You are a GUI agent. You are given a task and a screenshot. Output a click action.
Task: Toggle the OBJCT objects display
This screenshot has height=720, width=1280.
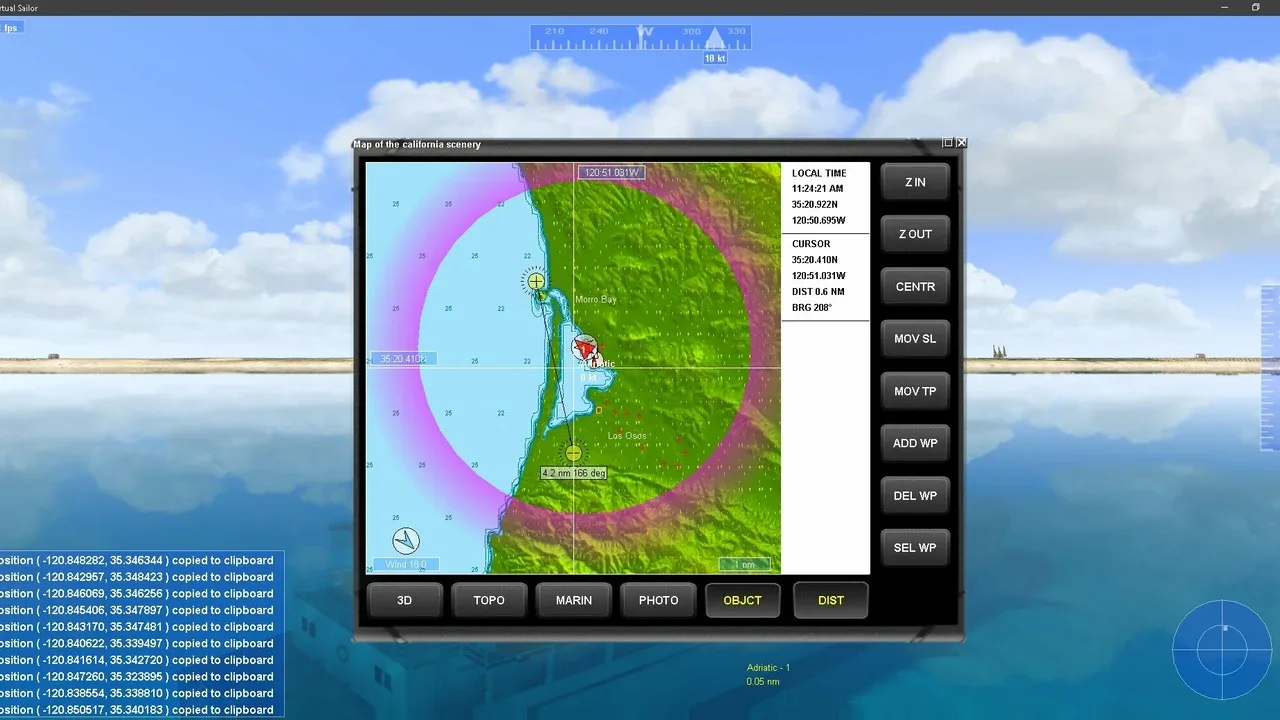pyautogui.click(x=743, y=600)
